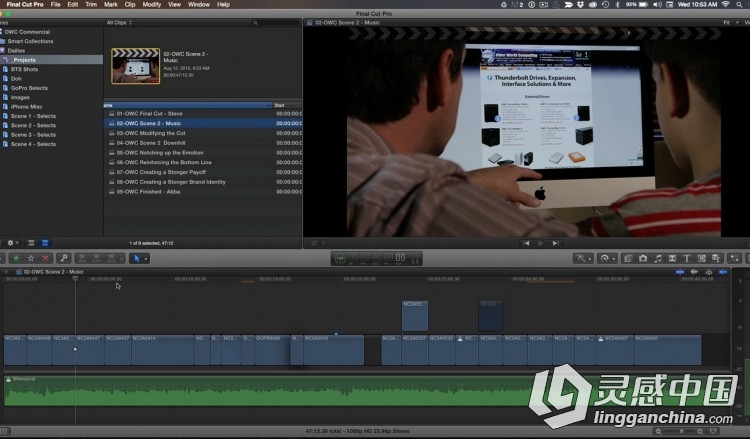Click the volume icon in menu bar
This screenshot has width=750, height=439.
(658, 4)
